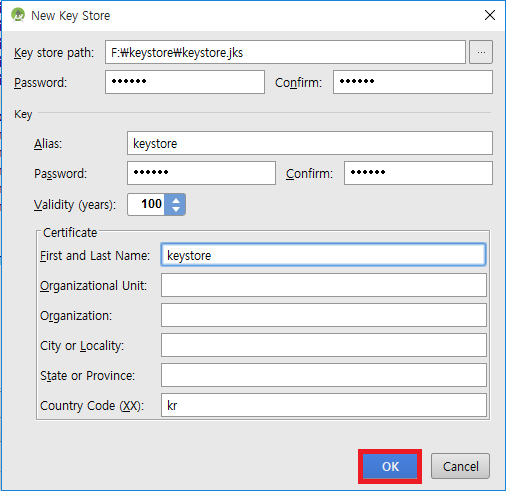Click the Alias input field

pyautogui.click(x=310, y=143)
